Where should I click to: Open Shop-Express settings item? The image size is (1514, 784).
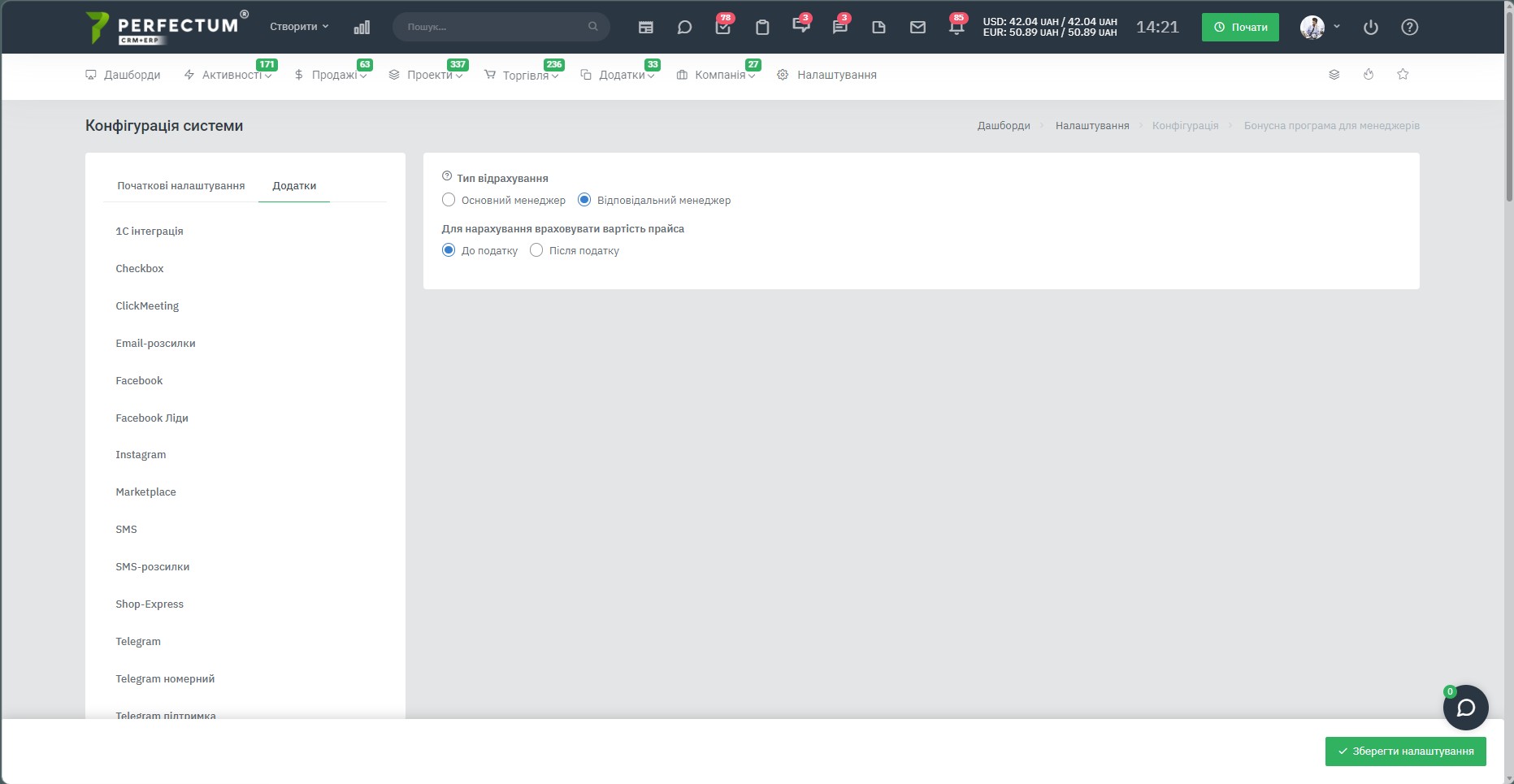coord(150,604)
